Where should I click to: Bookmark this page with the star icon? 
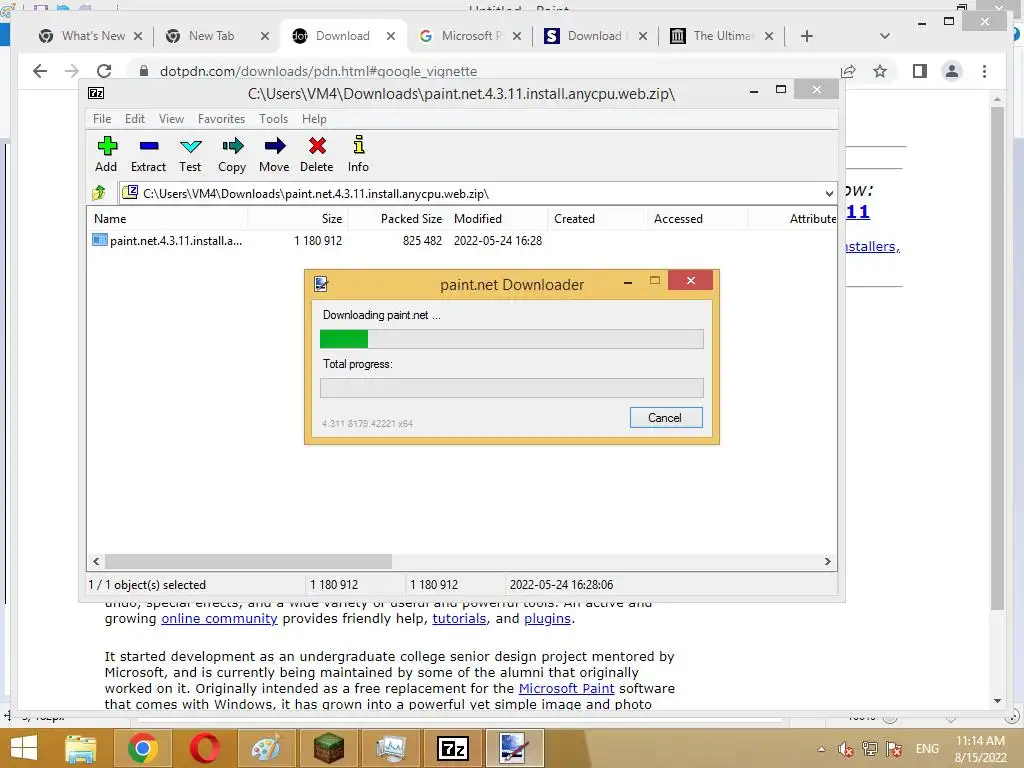tap(880, 71)
